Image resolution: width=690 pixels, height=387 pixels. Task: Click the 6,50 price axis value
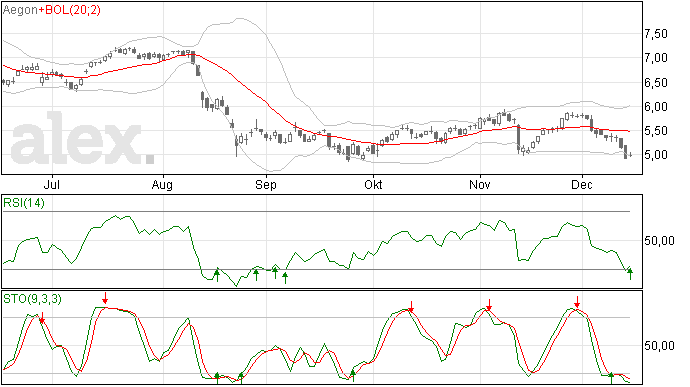pos(656,83)
